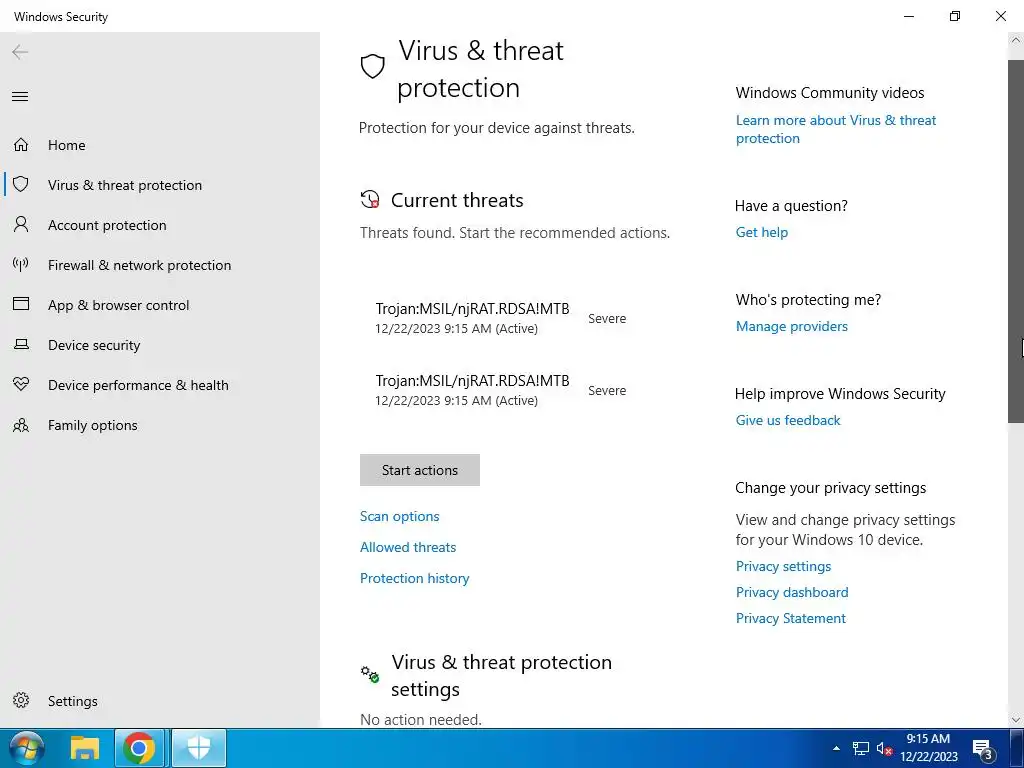Click Virus & threat protection settings heading
The width and height of the screenshot is (1024, 768).
click(x=501, y=675)
